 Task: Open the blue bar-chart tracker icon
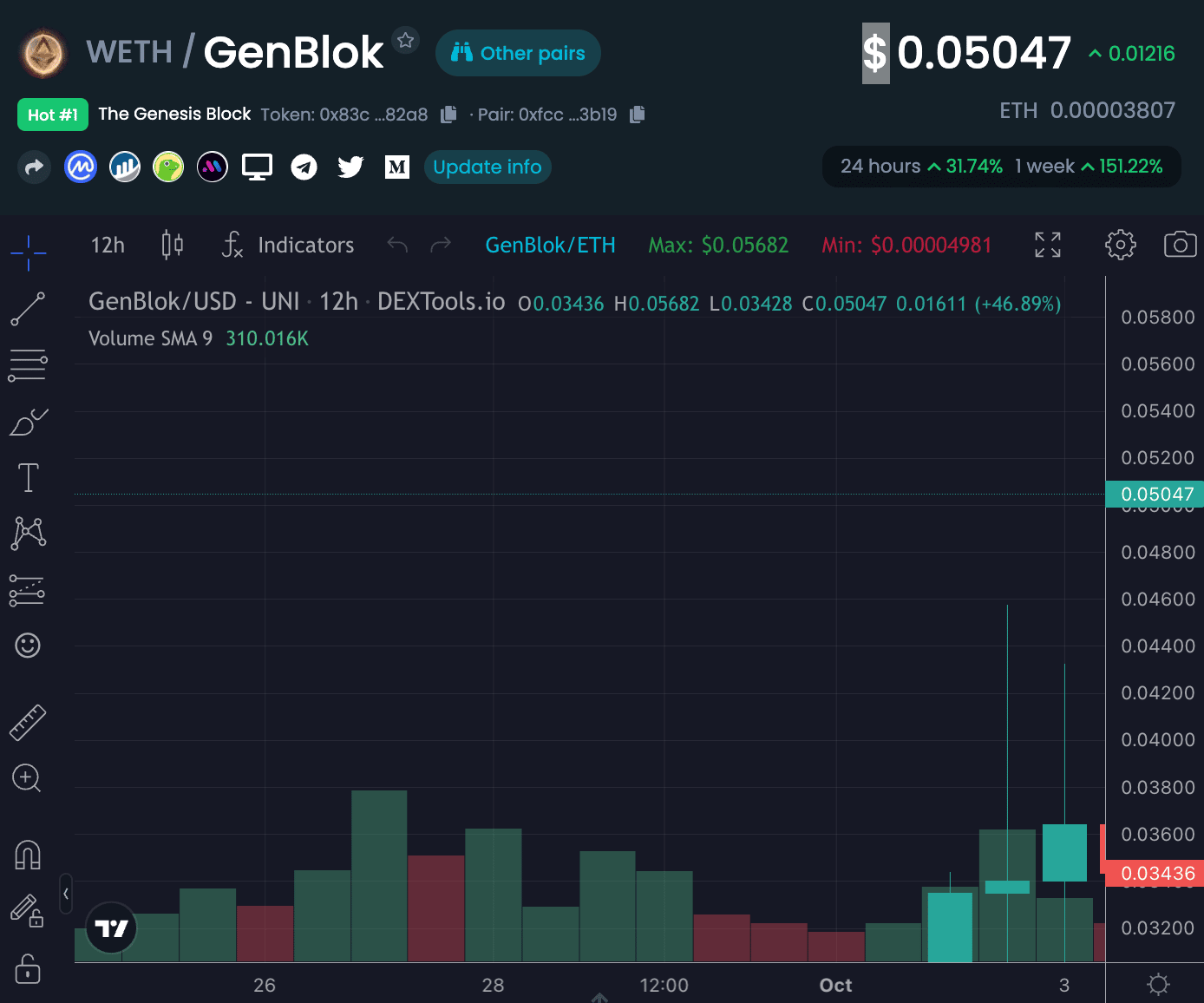point(125,167)
